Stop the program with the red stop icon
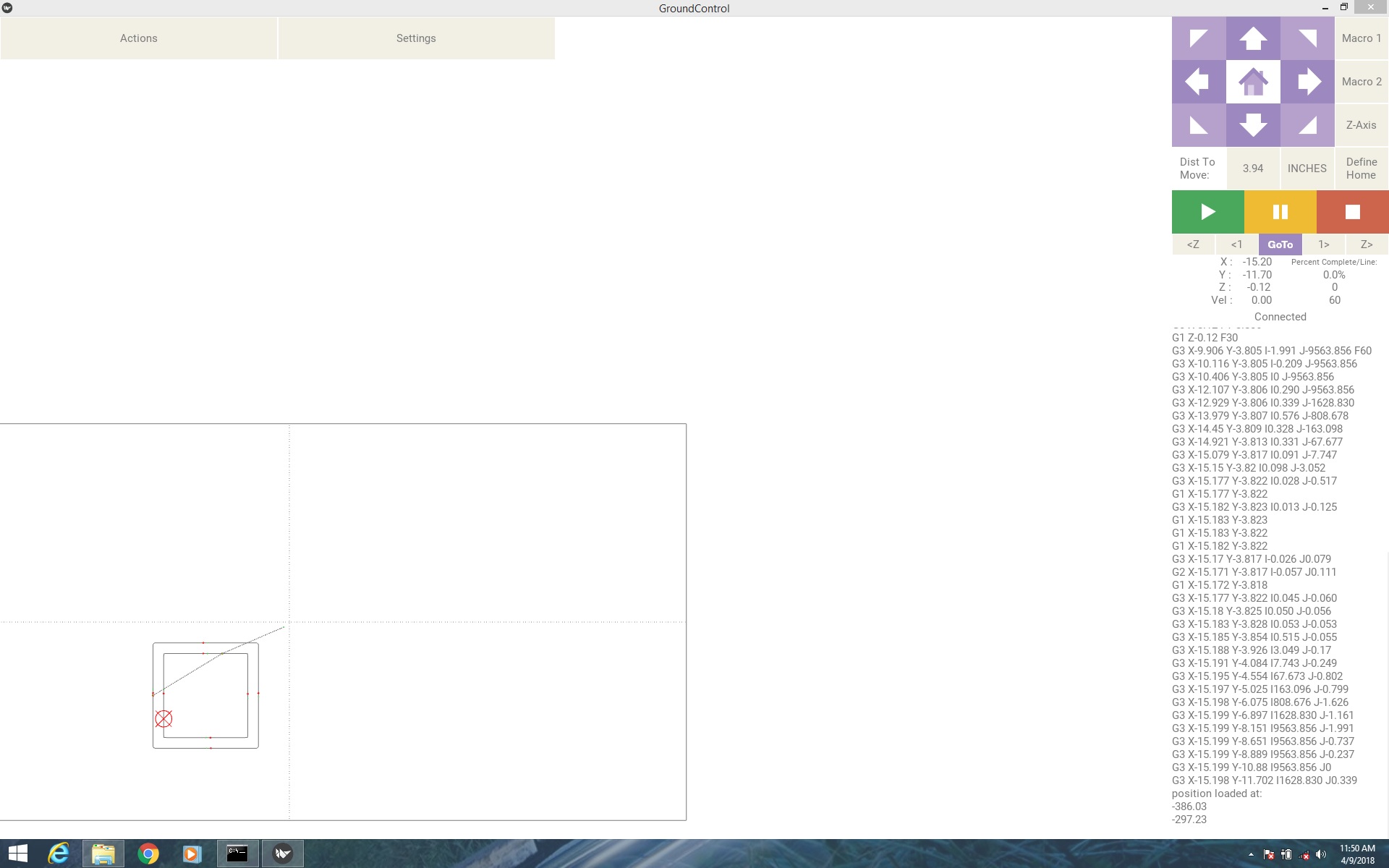The image size is (1389, 868). [1351, 211]
